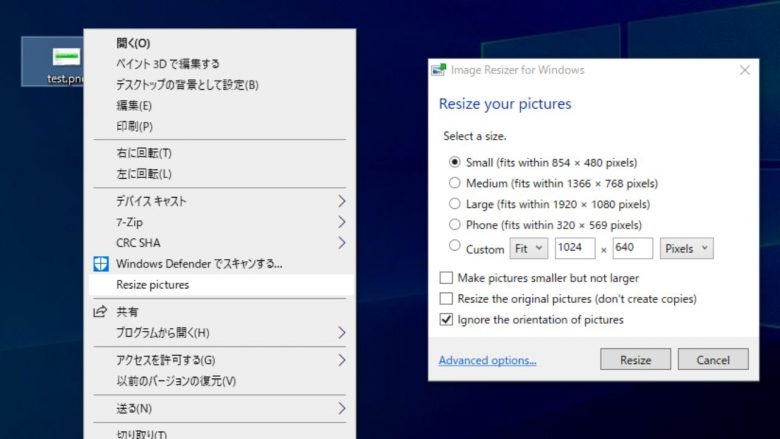Click the custom width field showing 1024
This screenshot has width=780, height=439.
(575, 248)
